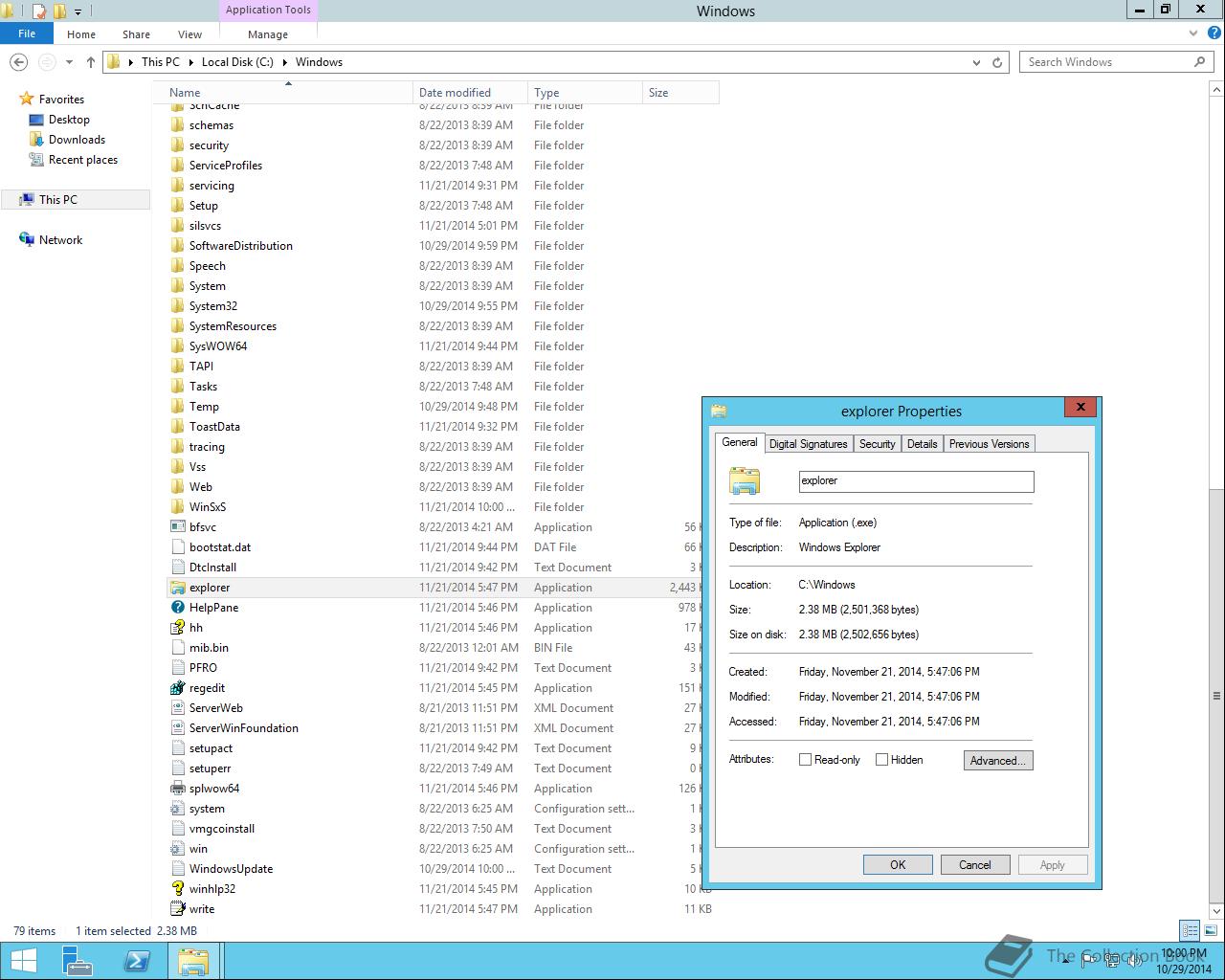Click OK in explorer Properties
The width and height of the screenshot is (1225, 980).
(898, 864)
